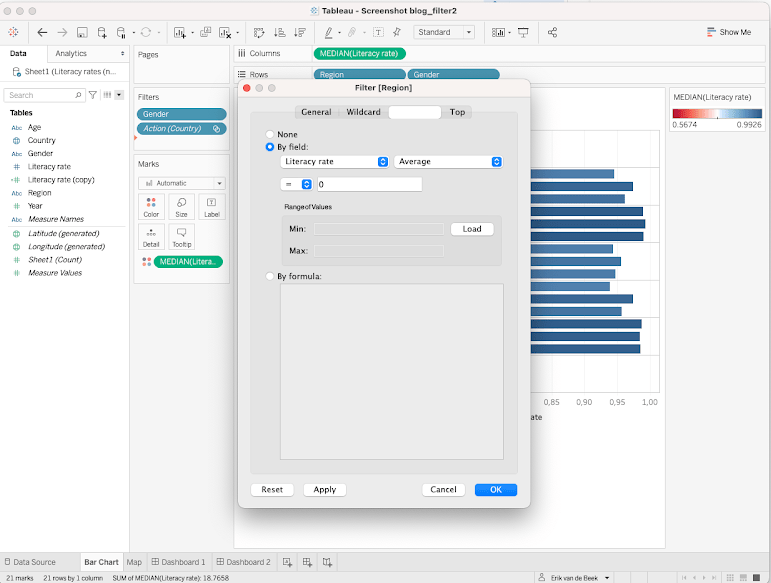Select the None radio button

(x=270, y=134)
